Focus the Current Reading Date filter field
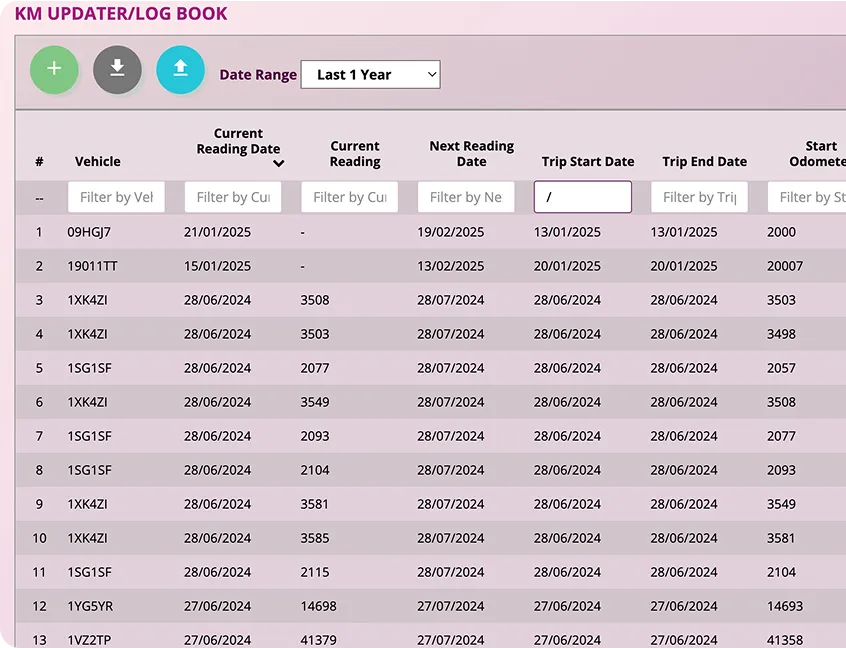Screen dimensions: 846x648 (233, 197)
